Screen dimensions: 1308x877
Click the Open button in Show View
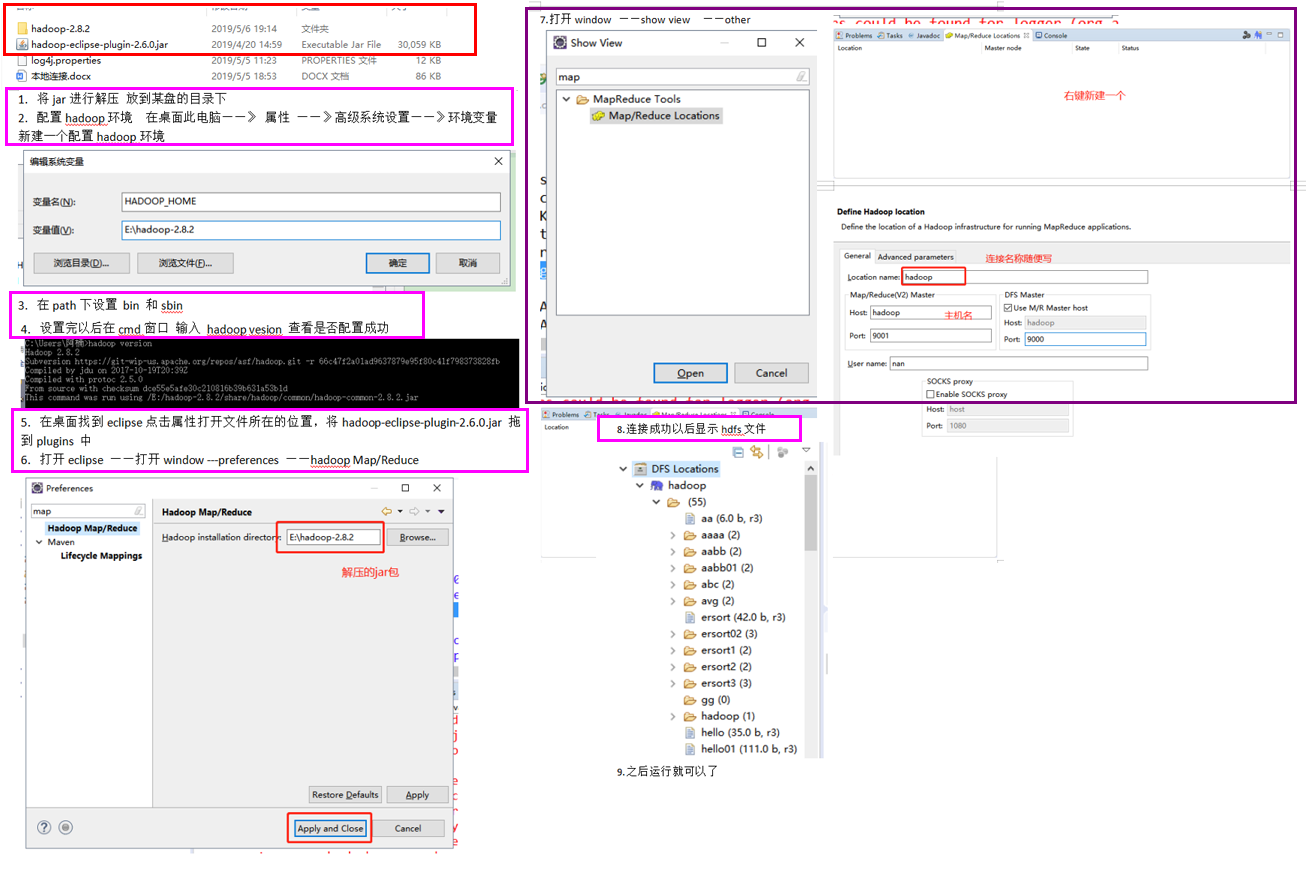[690, 373]
